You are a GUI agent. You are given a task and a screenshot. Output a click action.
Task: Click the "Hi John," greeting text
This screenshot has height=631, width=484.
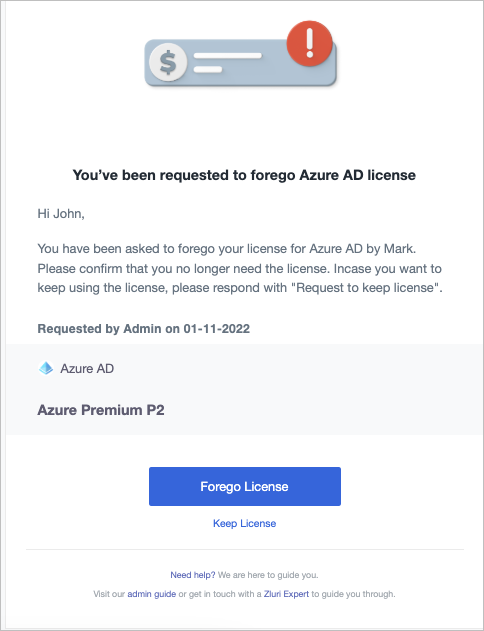[61, 213]
